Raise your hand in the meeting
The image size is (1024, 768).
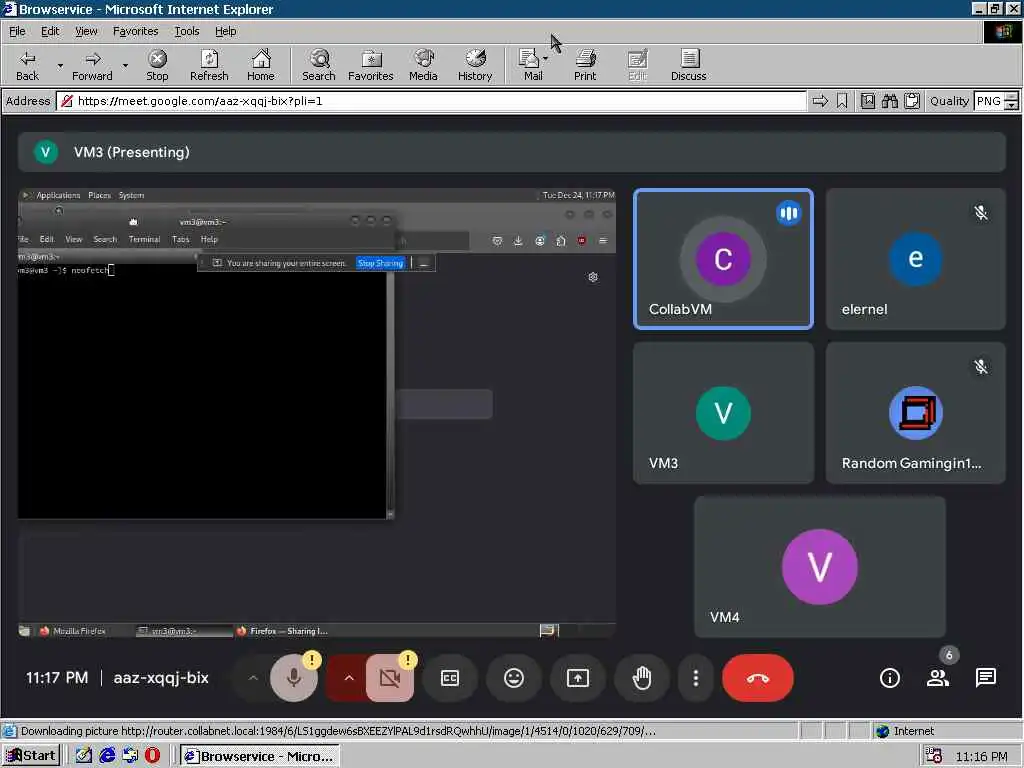[x=642, y=678]
